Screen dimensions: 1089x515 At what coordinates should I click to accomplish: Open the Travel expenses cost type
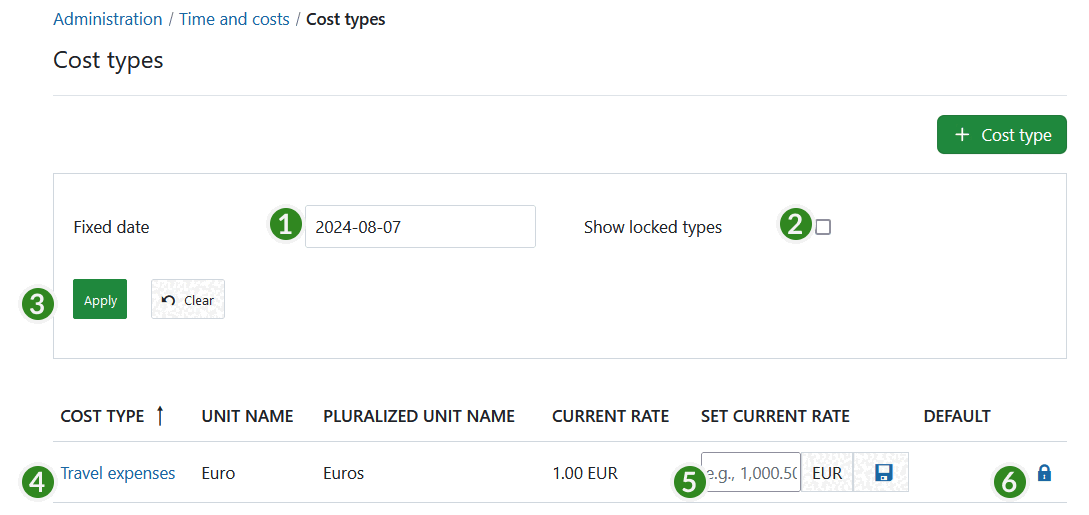pyautogui.click(x=118, y=473)
